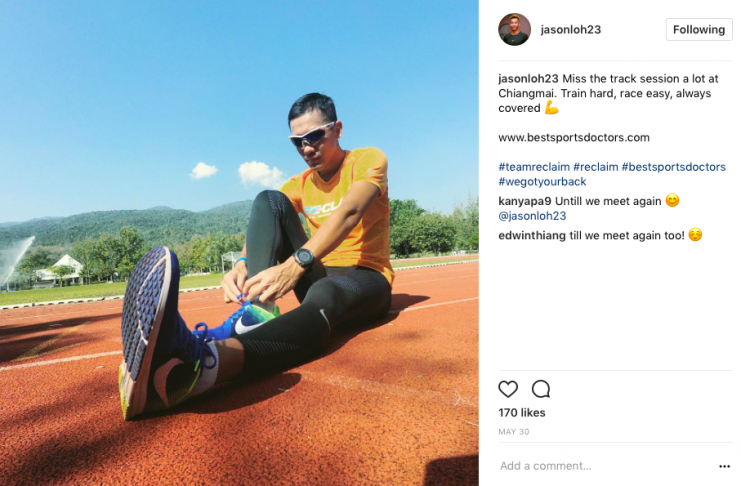Visit kanyapa9 commenter profile

[525, 201]
